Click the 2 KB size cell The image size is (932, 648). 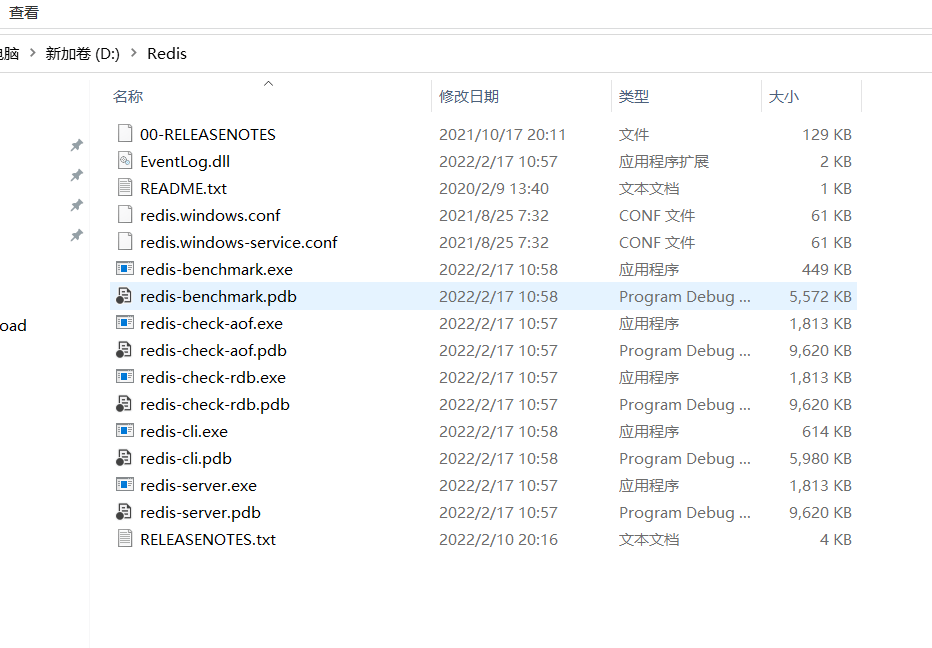coord(836,161)
